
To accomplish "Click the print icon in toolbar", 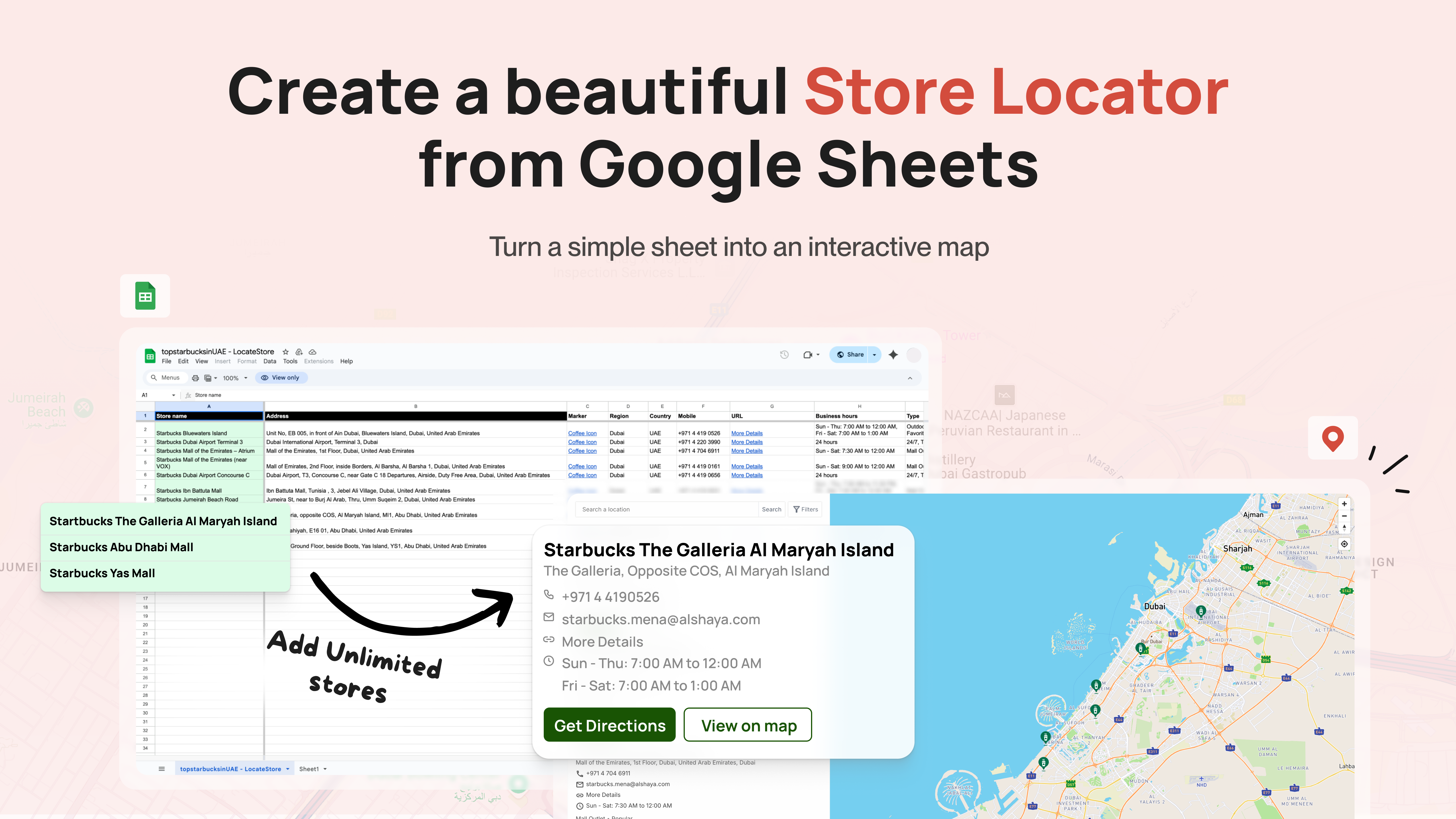I will point(196,378).
